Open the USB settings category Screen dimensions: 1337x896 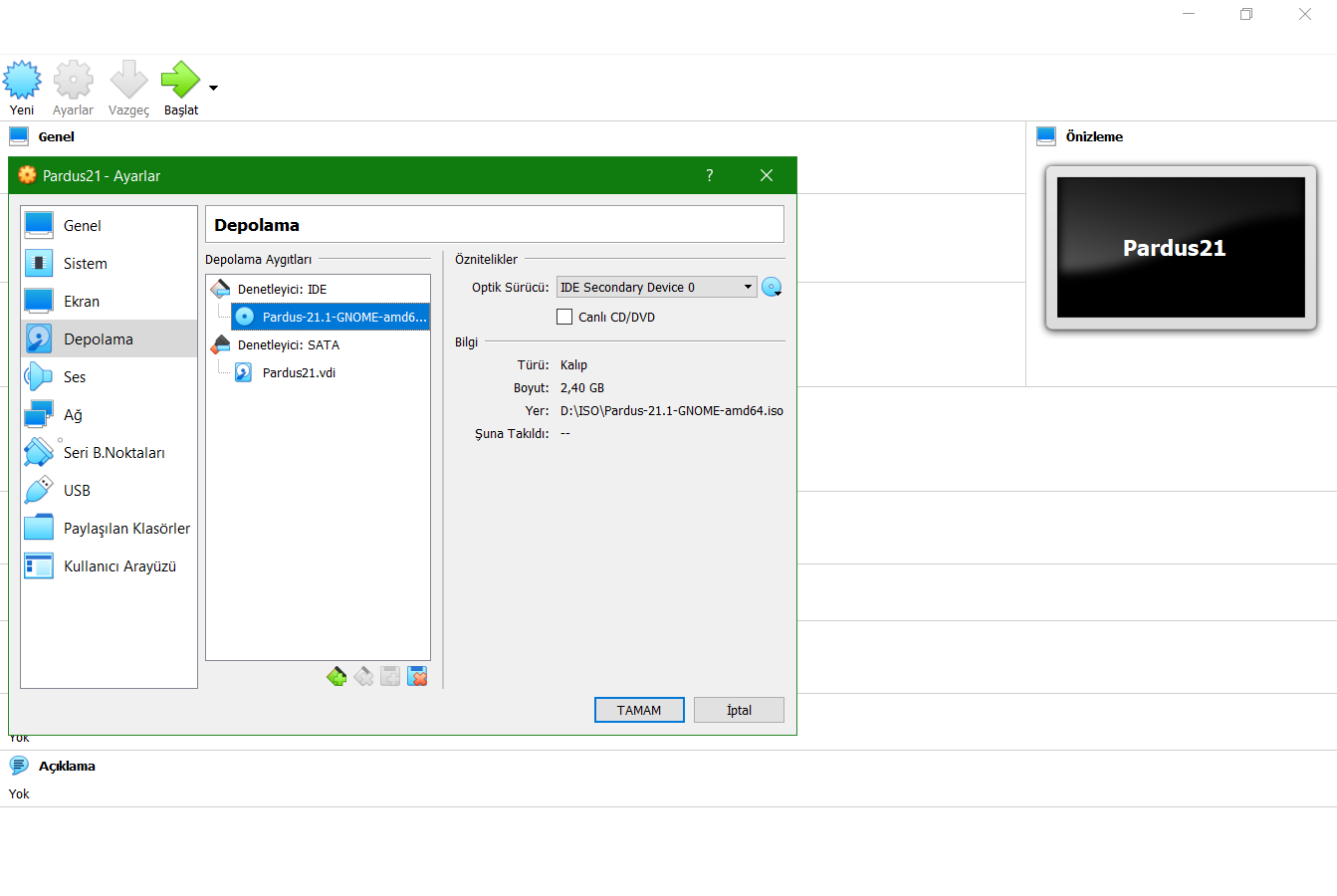tap(110, 491)
